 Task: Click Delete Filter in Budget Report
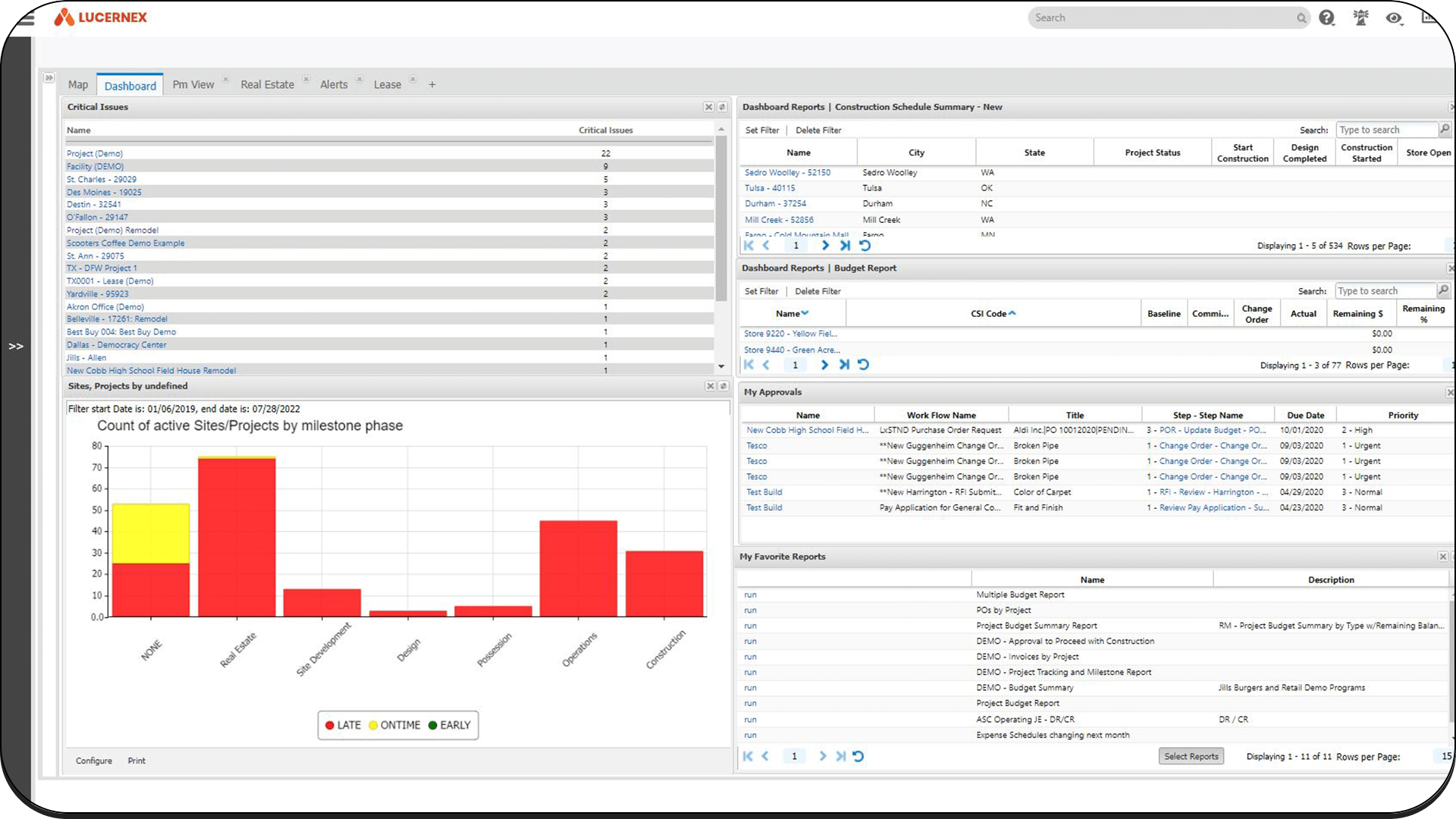click(817, 291)
